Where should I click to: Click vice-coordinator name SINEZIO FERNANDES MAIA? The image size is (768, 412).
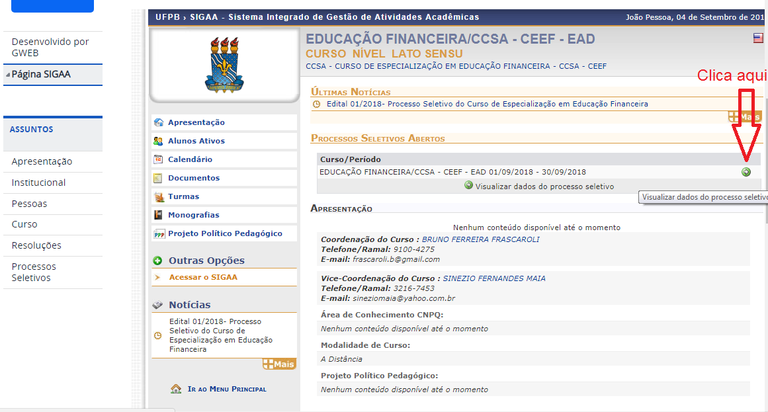coord(494,278)
